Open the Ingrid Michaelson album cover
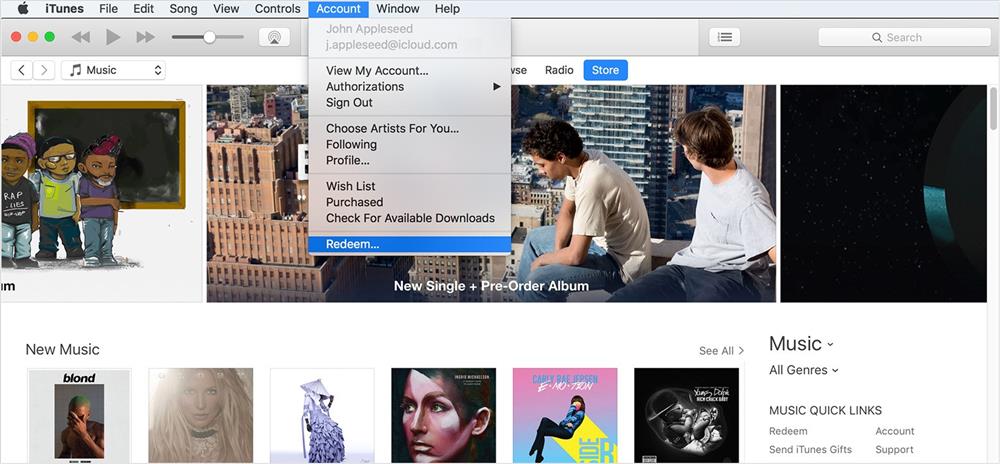This screenshot has height=464, width=1000. (443, 416)
